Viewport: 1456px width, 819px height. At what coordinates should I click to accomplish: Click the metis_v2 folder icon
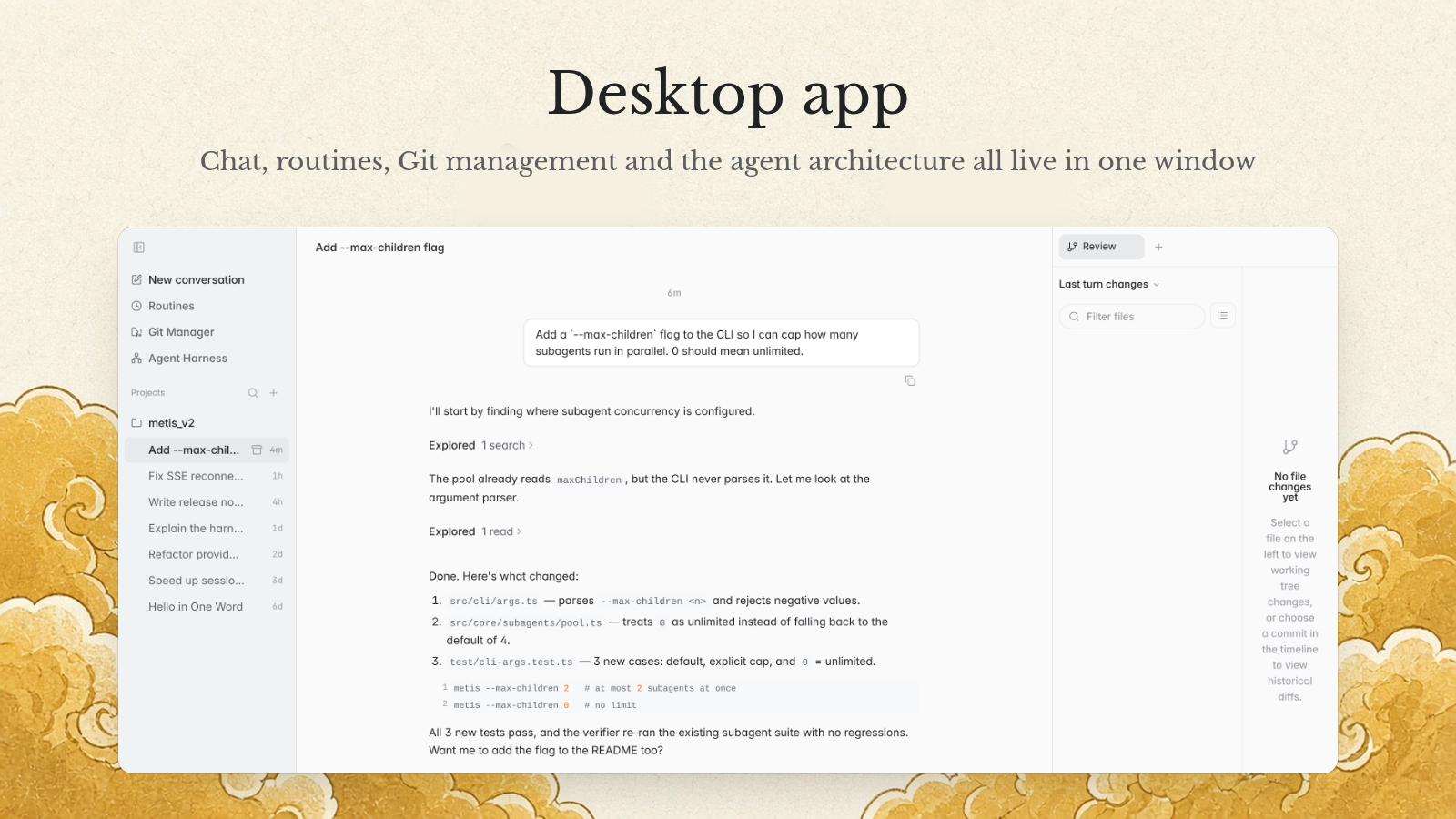click(136, 423)
